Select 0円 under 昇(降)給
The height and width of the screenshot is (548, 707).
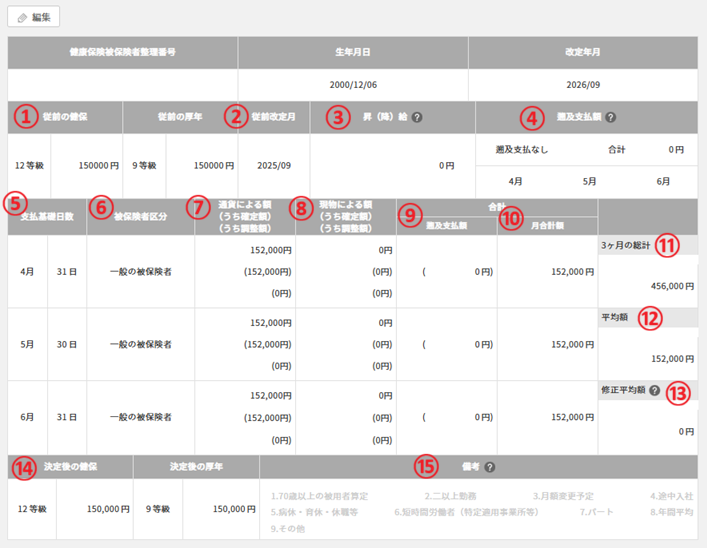446,166
